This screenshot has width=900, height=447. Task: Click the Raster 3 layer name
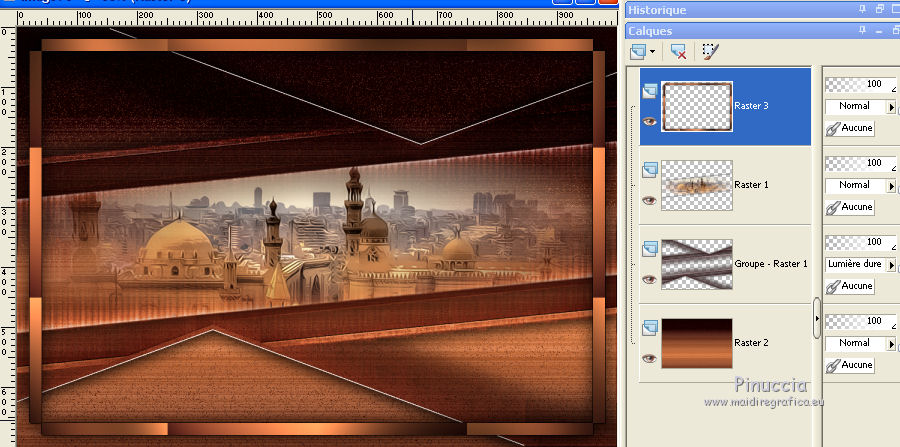pyautogui.click(x=751, y=106)
